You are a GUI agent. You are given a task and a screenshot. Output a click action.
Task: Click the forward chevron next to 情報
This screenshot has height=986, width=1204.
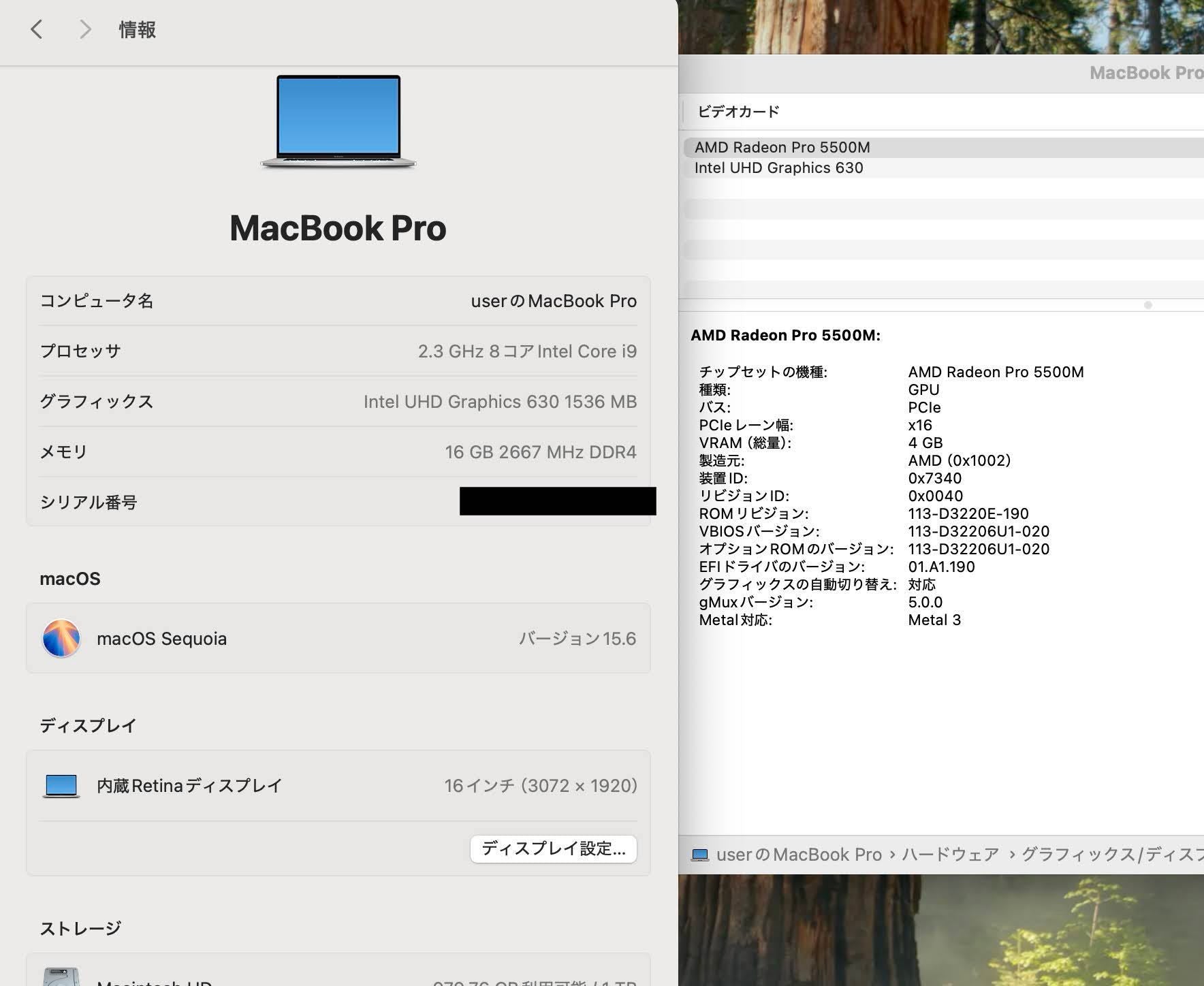click(x=84, y=29)
